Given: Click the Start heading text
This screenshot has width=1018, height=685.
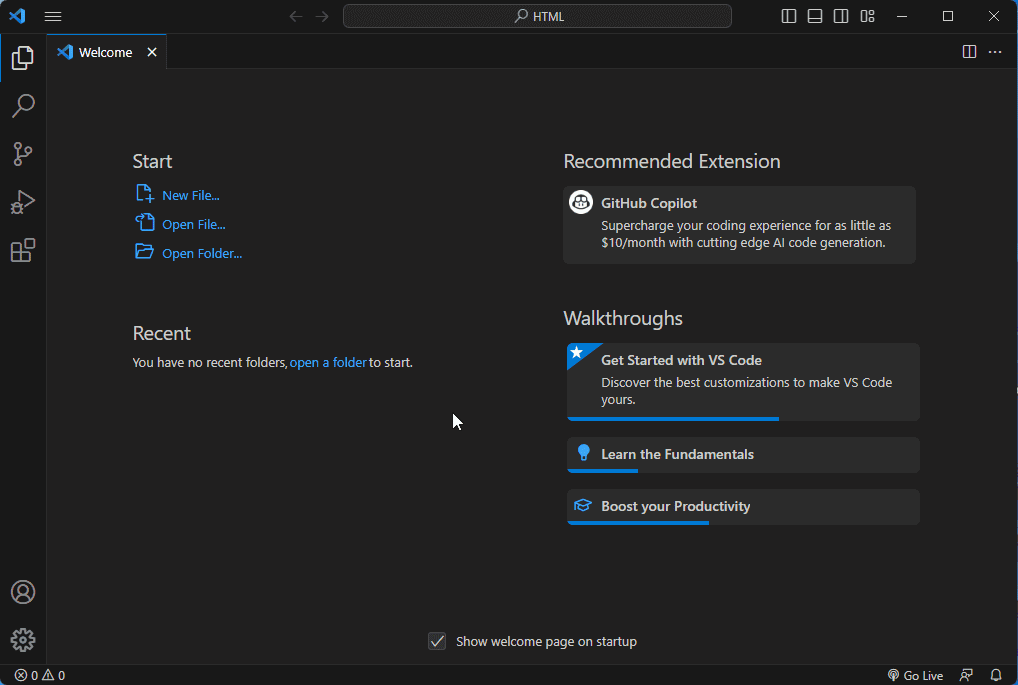Looking at the screenshot, I should point(153,161).
